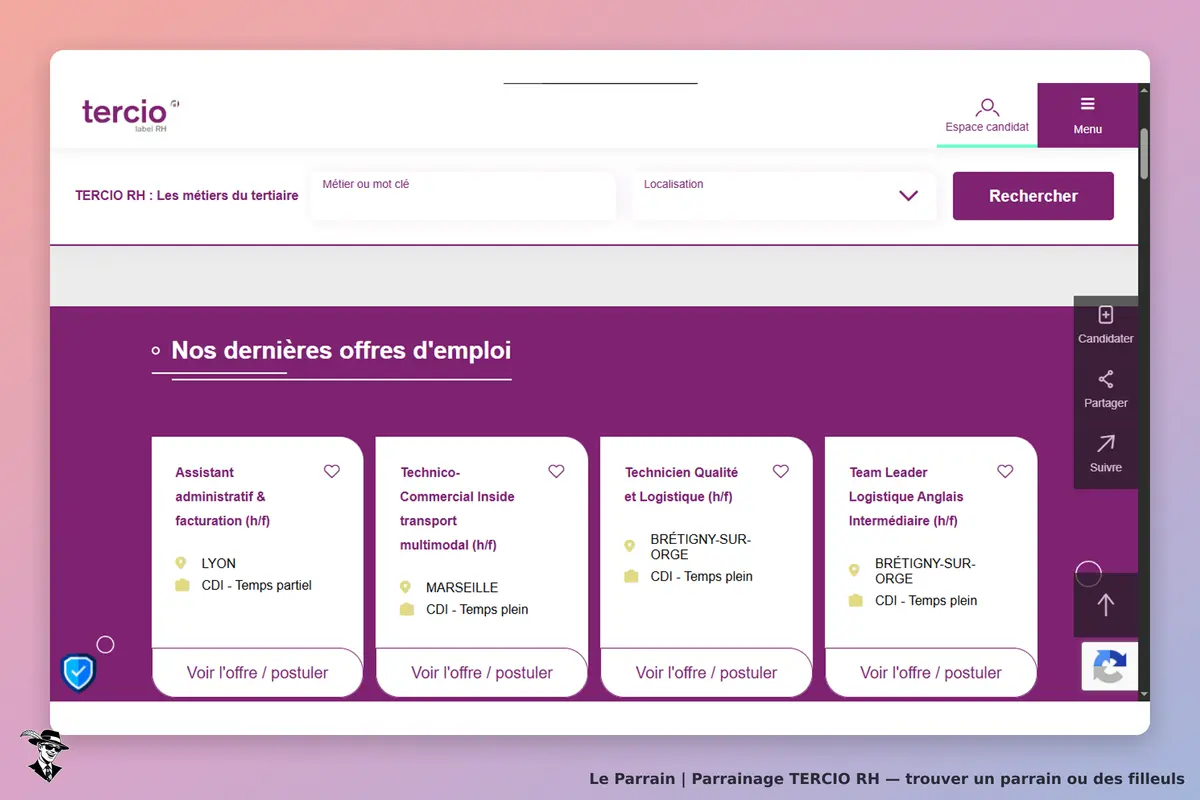Click BRÉTIGNY-SUR-ORGE under Technicien Qualité
The width and height of the screenshot is (1200, 800).
[x=701, y=546]
